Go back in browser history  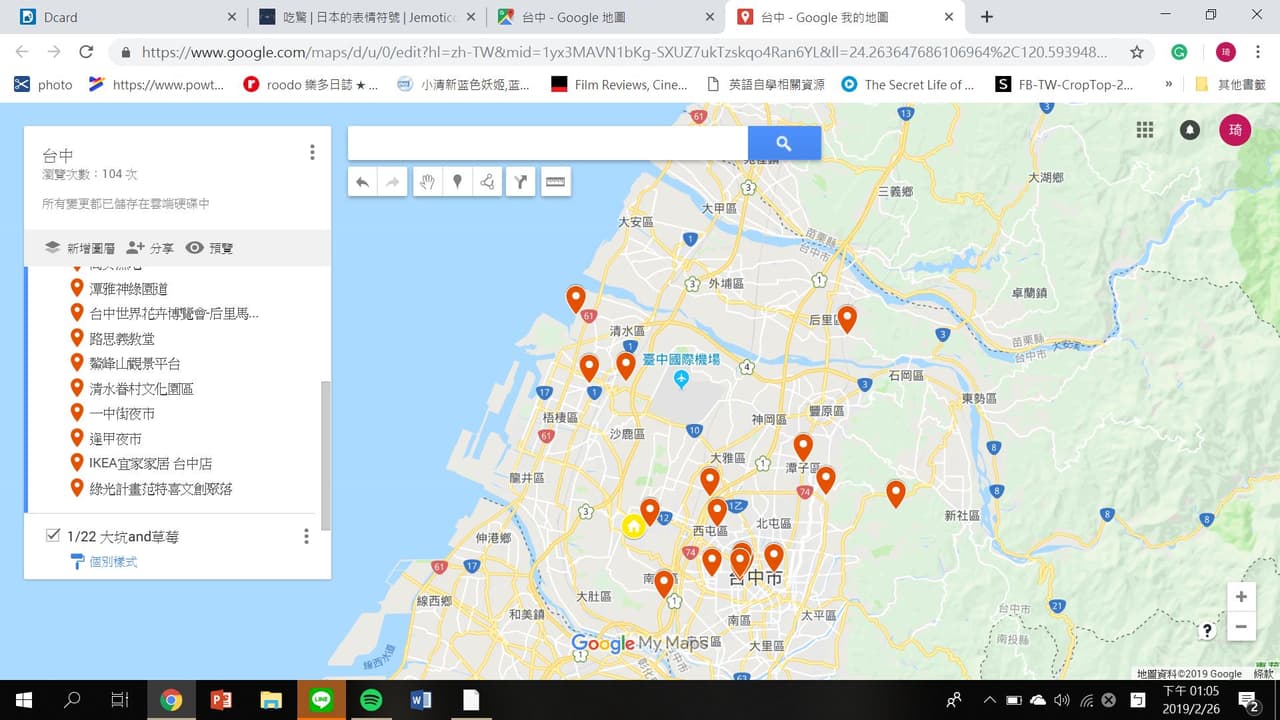(x=22, y=52)
